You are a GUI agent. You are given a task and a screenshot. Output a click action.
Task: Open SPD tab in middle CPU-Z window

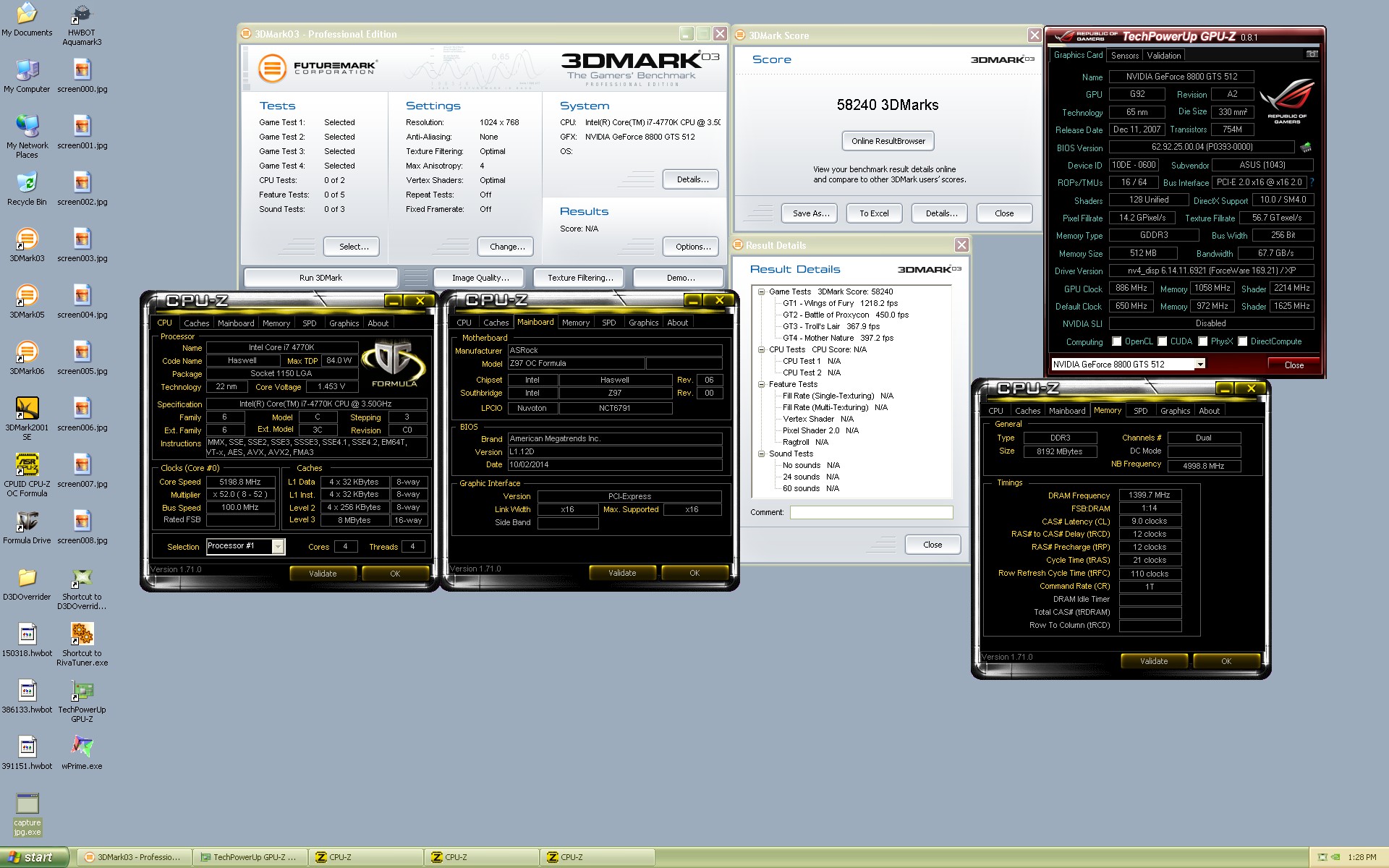click(609, 323)
